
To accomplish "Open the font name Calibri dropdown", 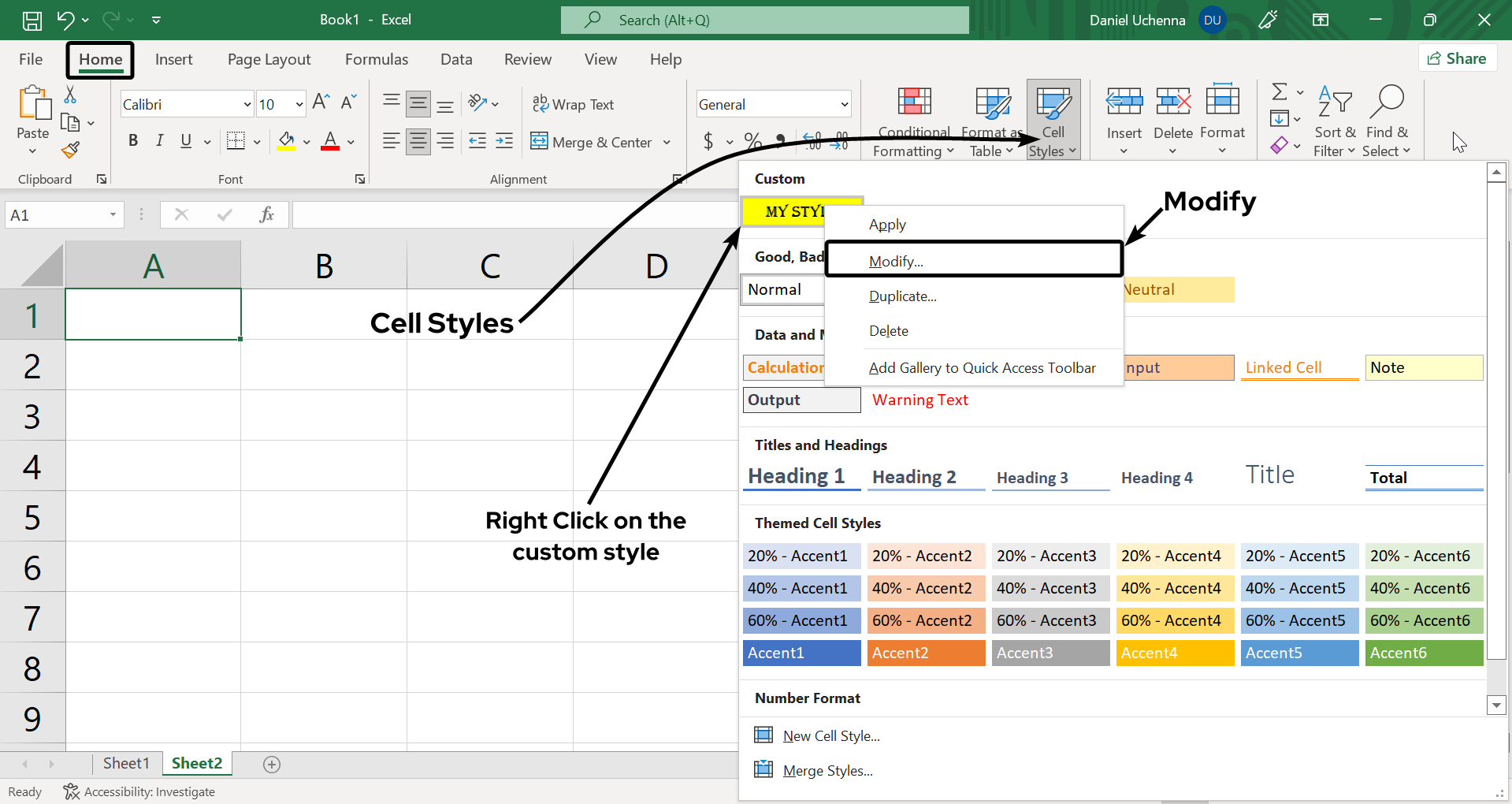I will (247, 105).
